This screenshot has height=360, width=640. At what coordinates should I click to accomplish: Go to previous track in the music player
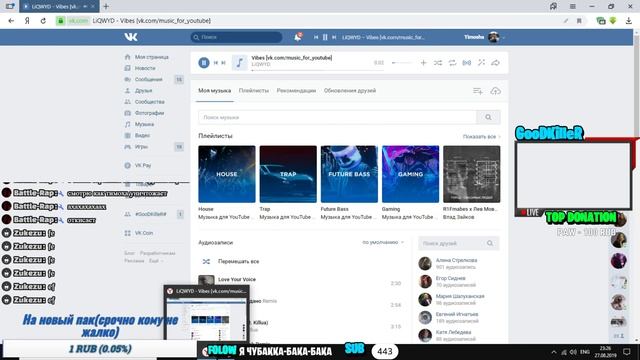point(216,62)
